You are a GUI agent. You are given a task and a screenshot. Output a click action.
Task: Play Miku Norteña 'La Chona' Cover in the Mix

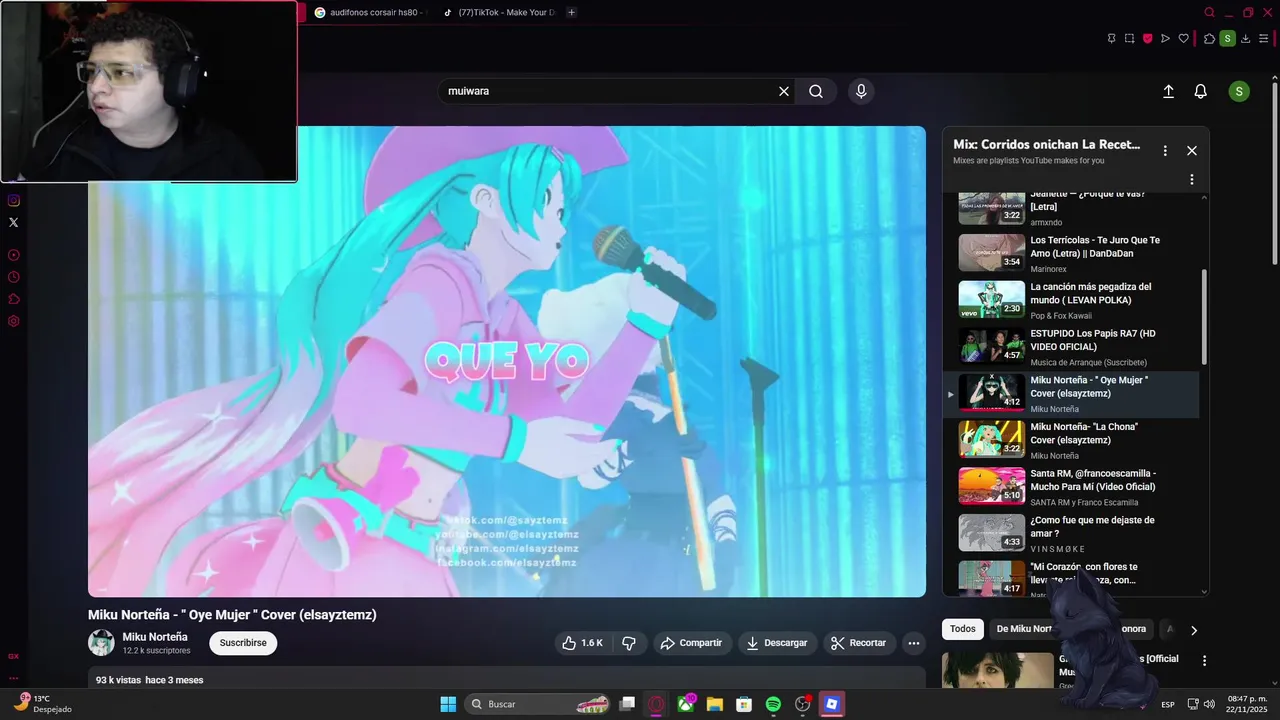[x=1071, y=440]
